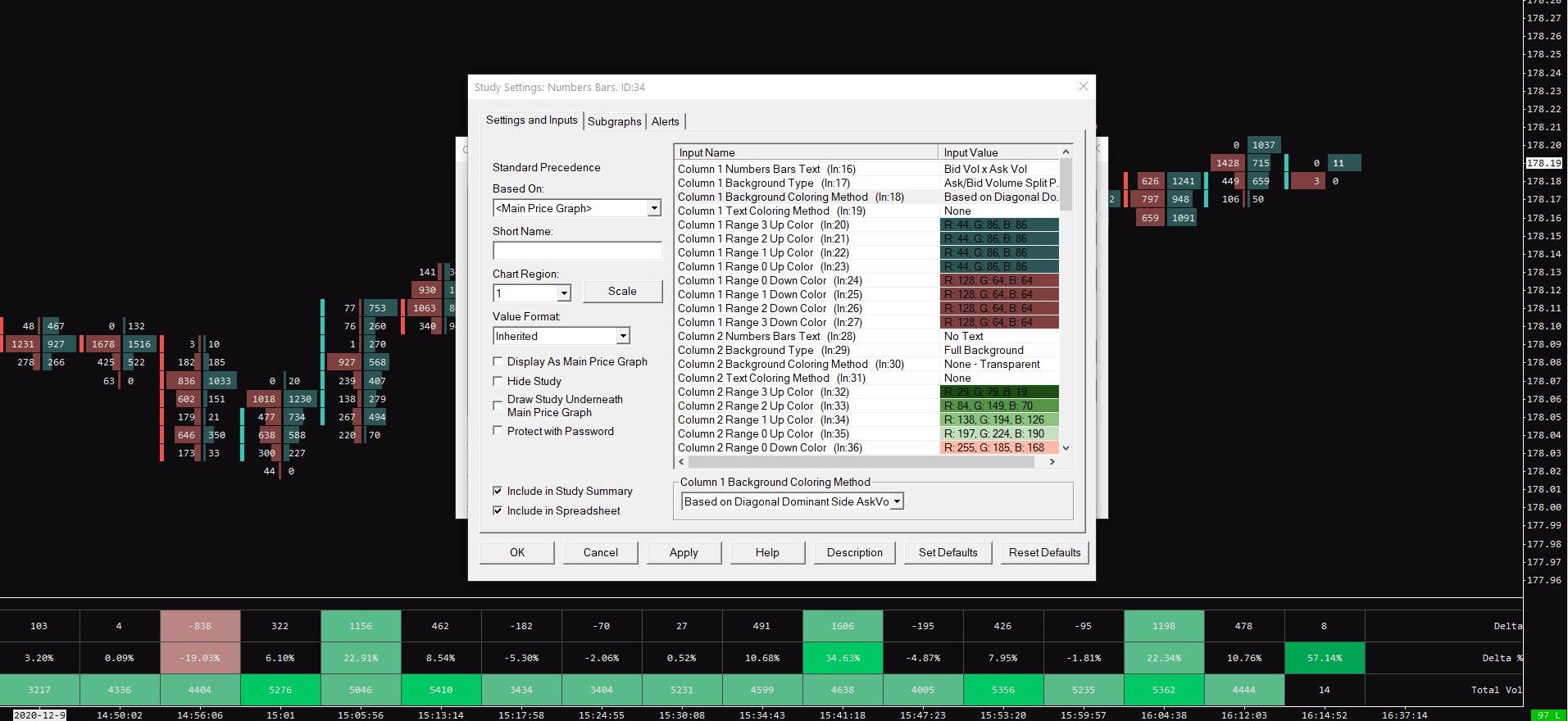Image resolution: width=1568 pixels, height=721 pixels.
Task: Click the 178.19 current price label
Action: coord(1544,163)
